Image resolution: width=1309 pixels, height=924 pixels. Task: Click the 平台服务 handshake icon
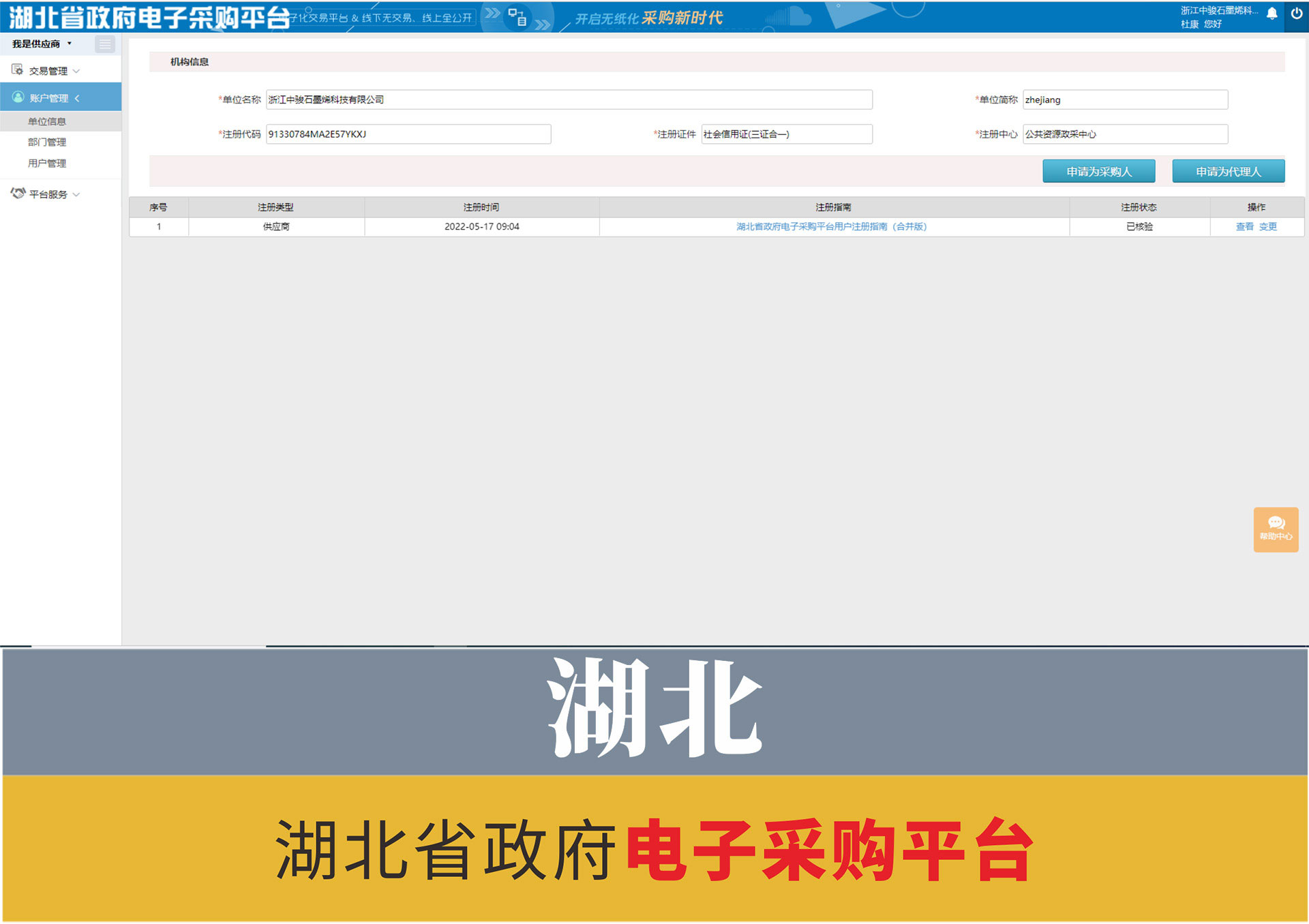(x=18, y=194)
